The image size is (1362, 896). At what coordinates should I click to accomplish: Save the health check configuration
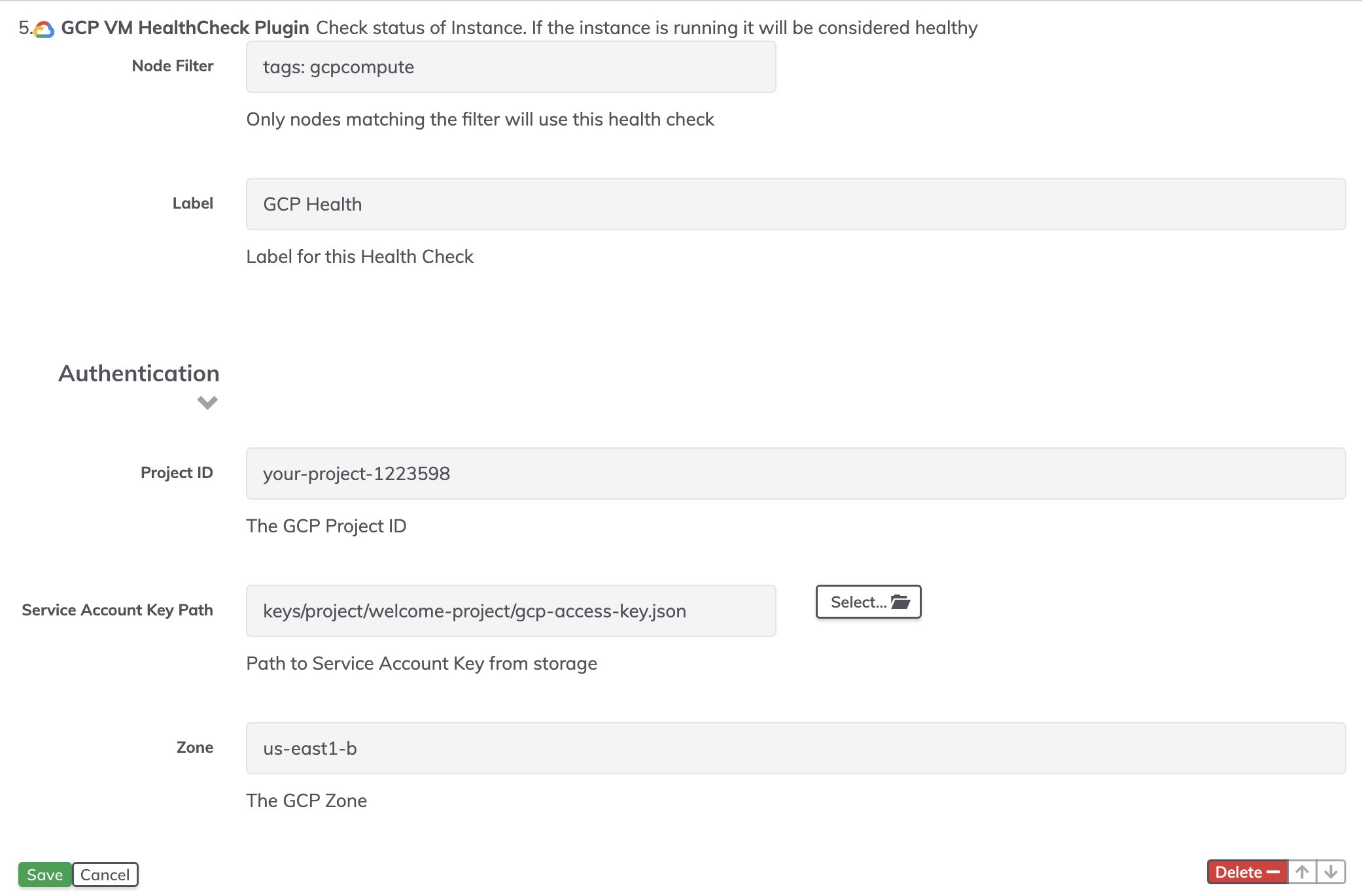(x=44, y=874)
